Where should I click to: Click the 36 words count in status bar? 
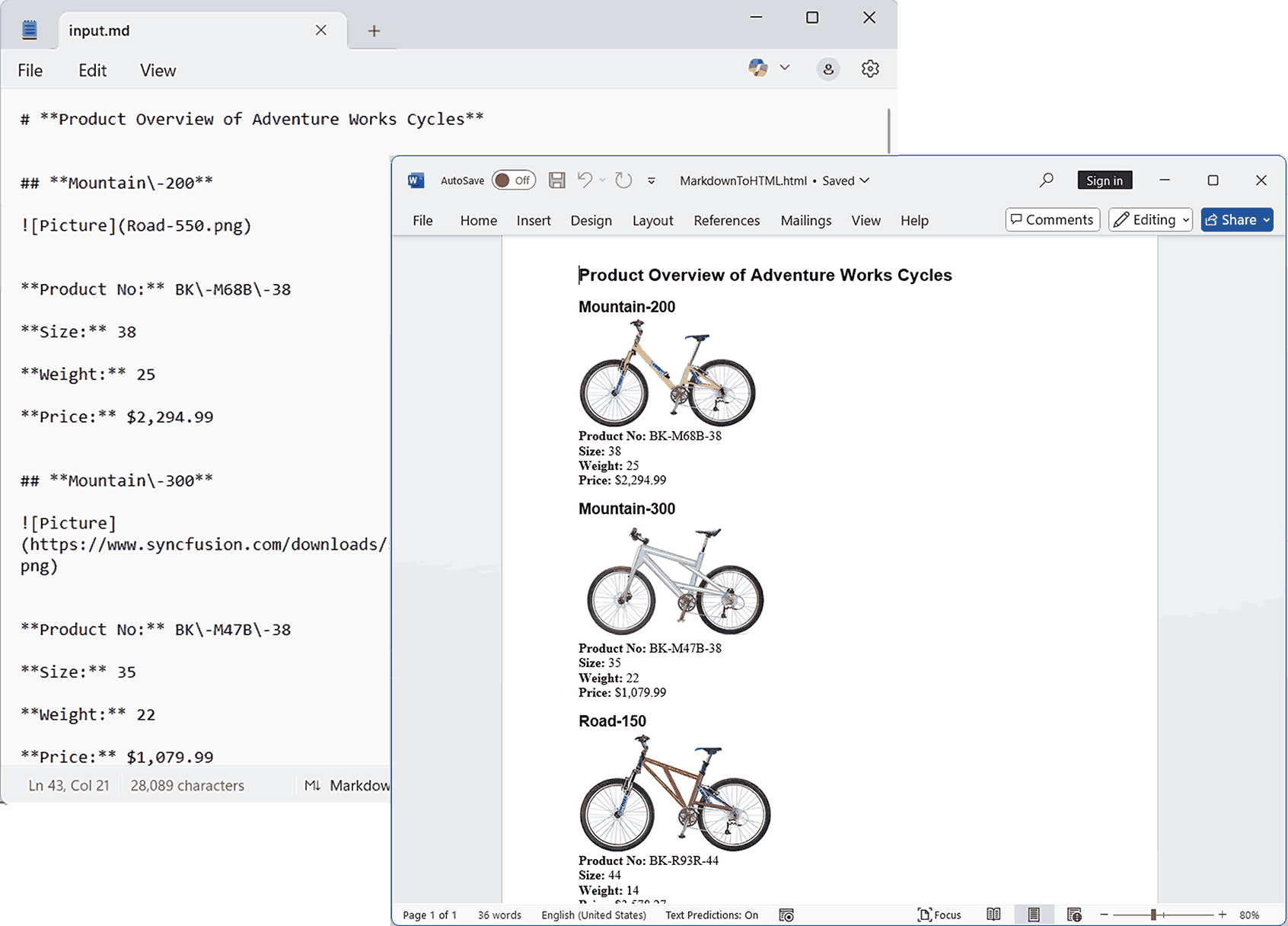(499, 915)
